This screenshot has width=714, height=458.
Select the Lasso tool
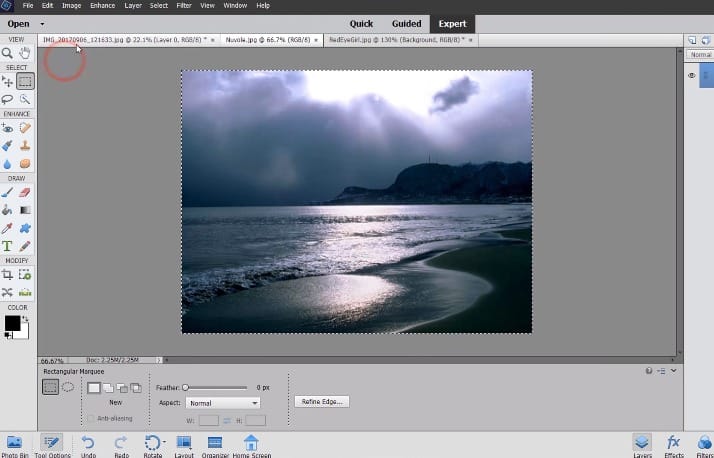click(x=7, y=99)
